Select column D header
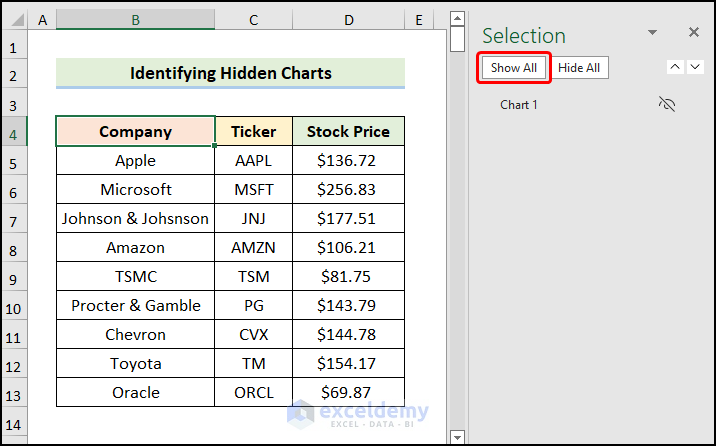This screenshot has width=716, height=446. click(x=348, y=20)
